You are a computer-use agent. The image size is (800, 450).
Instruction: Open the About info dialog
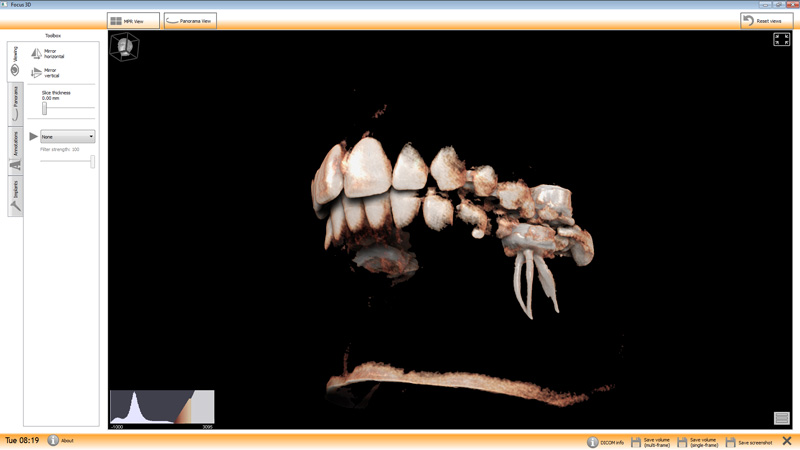(54, 440)
